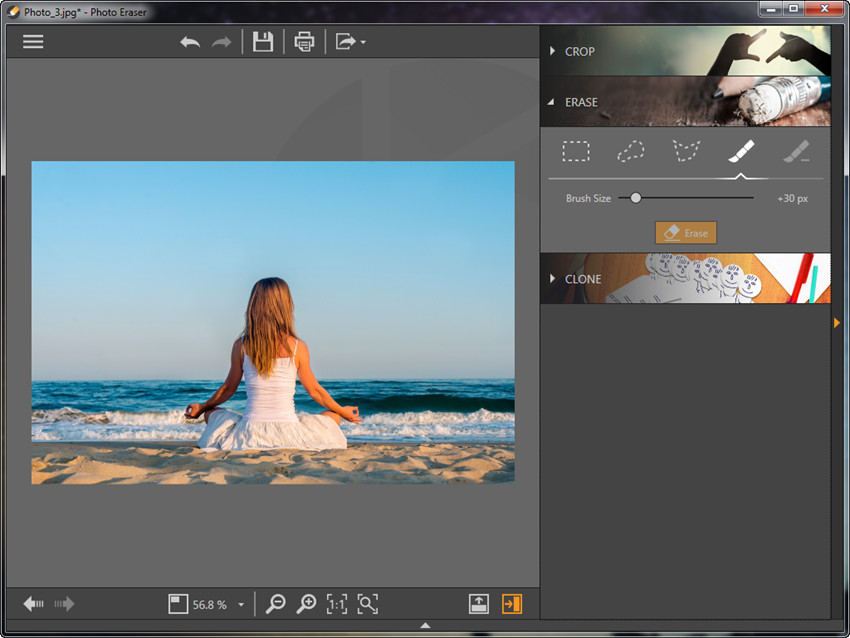
Task: Select the brush deselect tool
Action: 797,151
